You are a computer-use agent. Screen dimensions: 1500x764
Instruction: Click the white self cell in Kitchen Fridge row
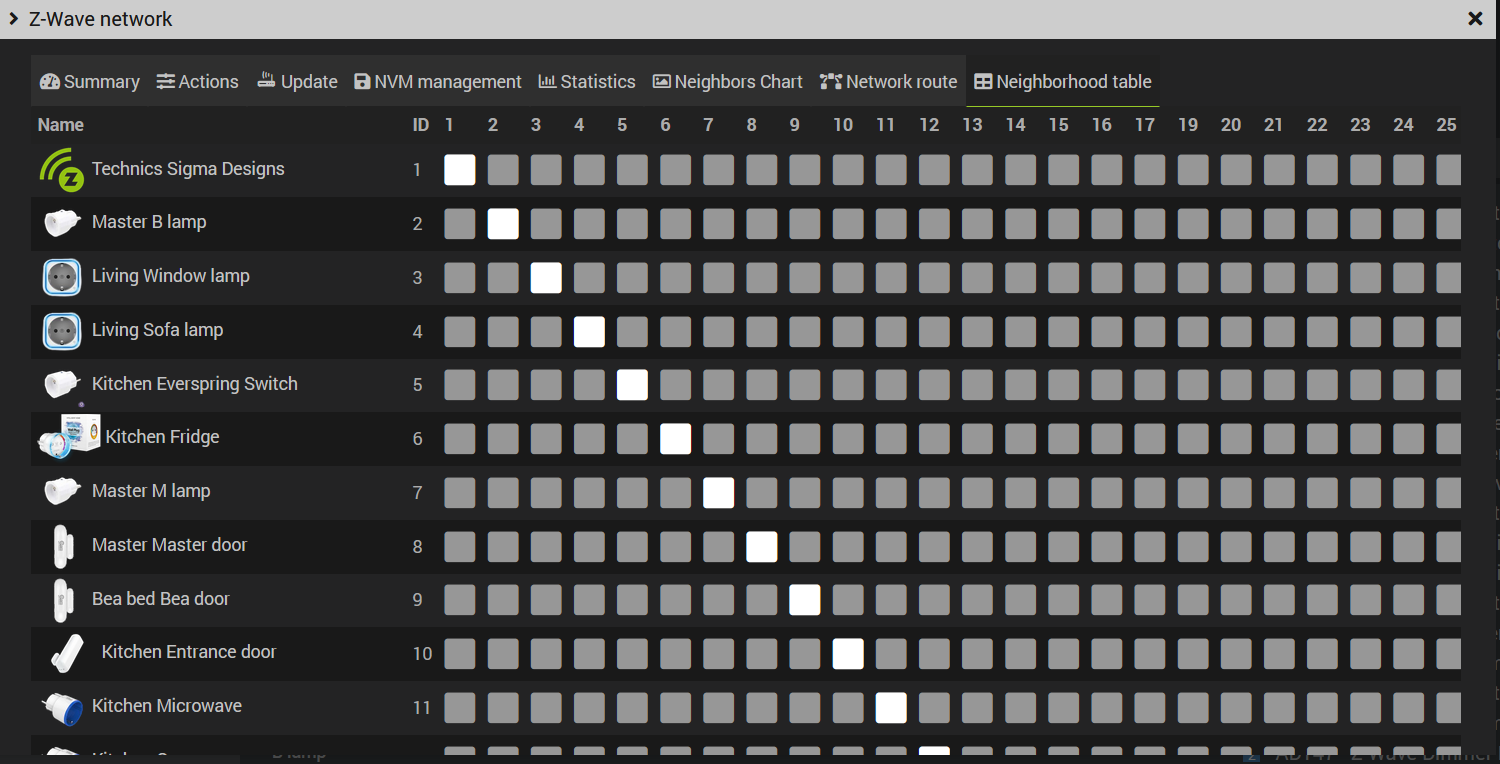tap(675, 439)
